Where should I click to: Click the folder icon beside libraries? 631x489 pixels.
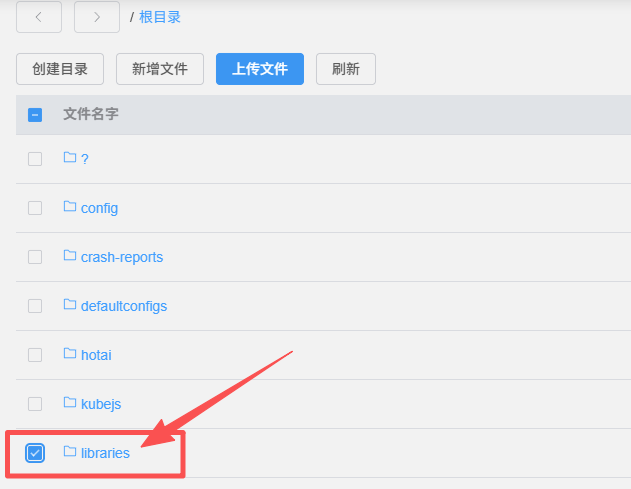[x=70, y=452]
